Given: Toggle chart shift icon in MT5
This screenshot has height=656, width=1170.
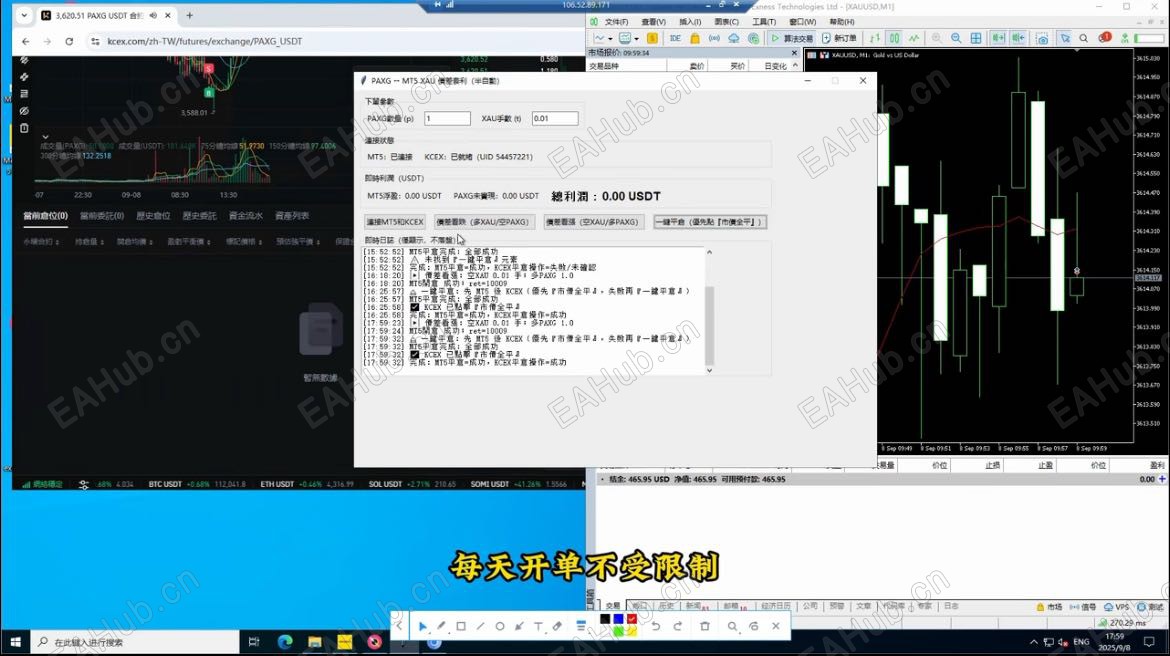Looking at the screenshot, I should point(1018,38).
